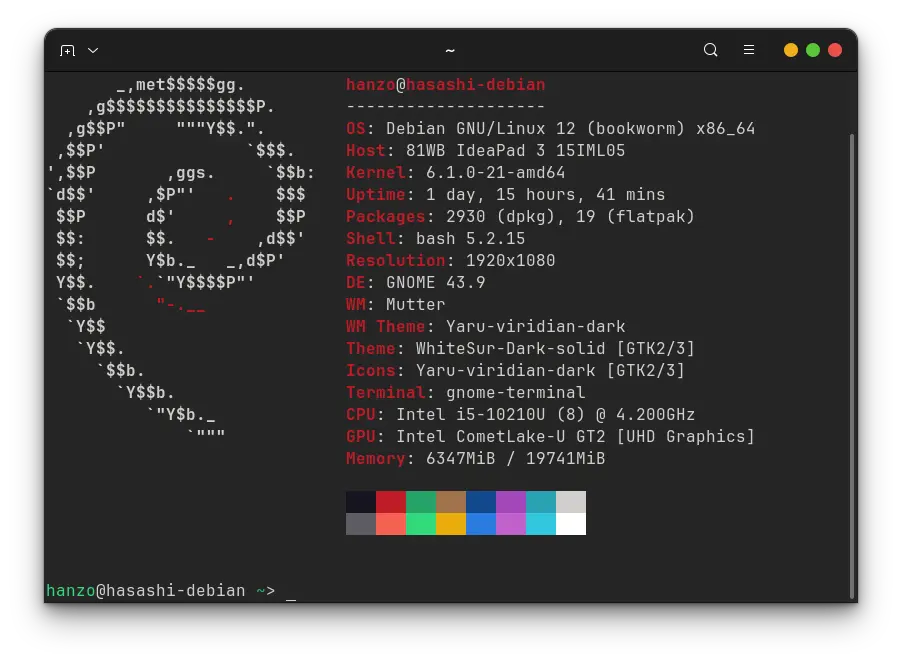
Task: Click the Theme line WhiteSur-Dark-solid
Action: click(521, 348)
